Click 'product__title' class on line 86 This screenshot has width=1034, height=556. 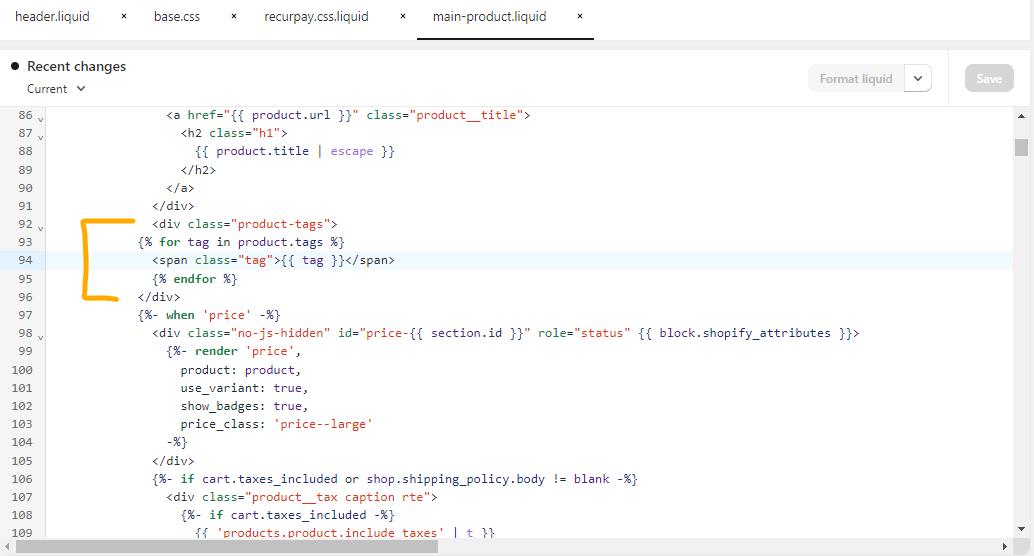(467, 115)
